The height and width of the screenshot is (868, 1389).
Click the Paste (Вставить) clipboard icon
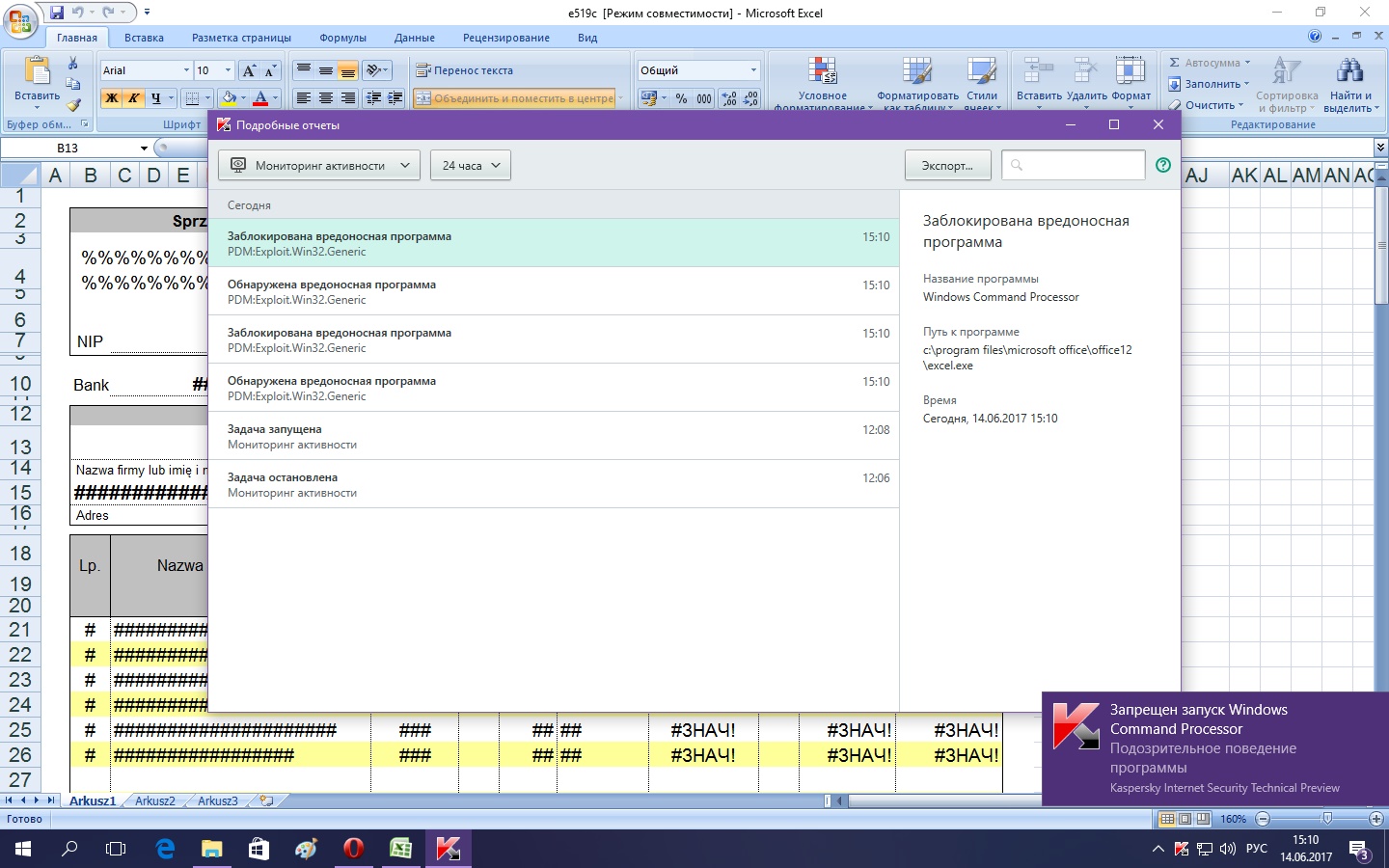coord(37,72)
